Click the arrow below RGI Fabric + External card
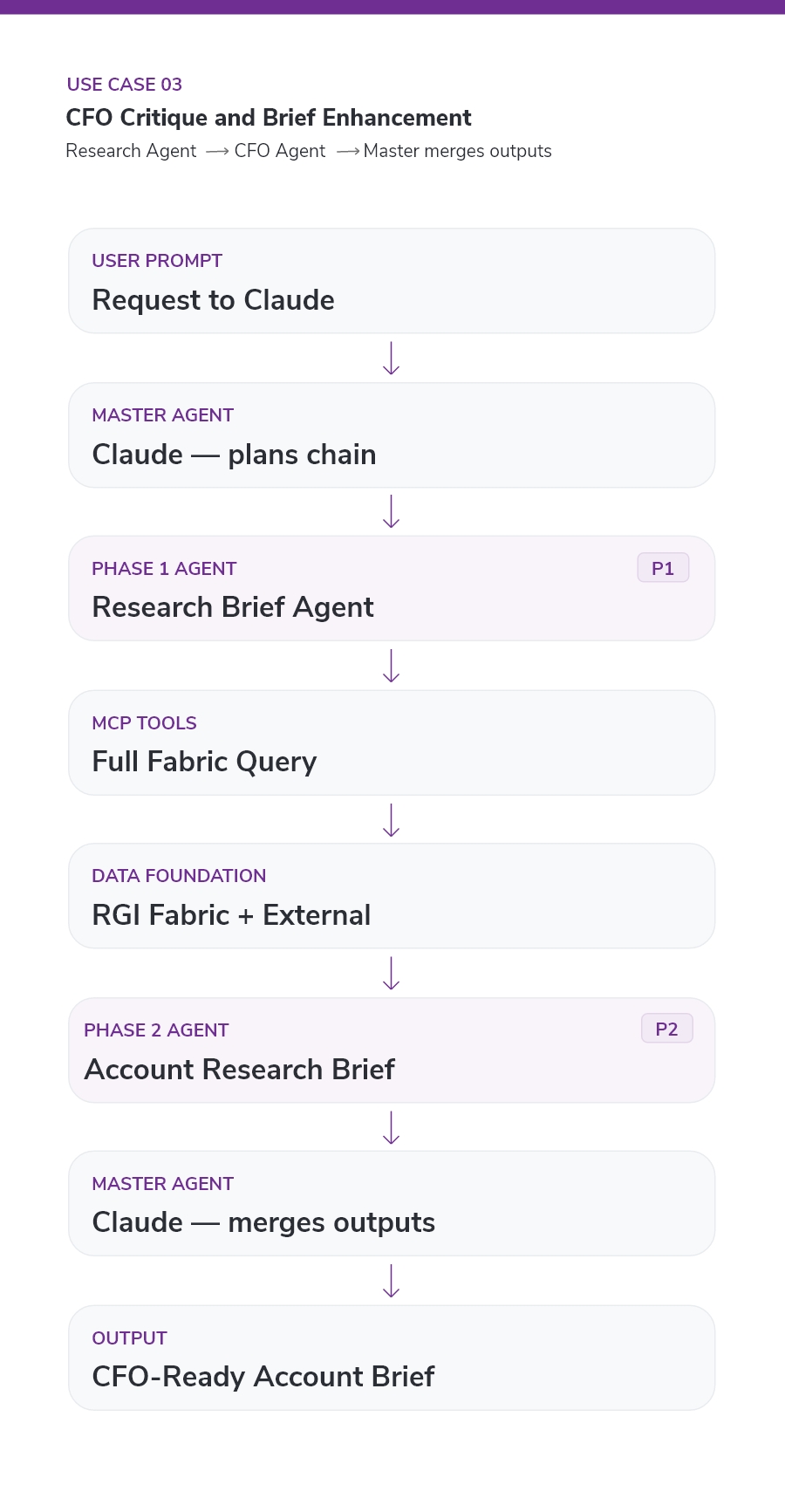The width and height of the screenshot is (785, 1512). 392,974
